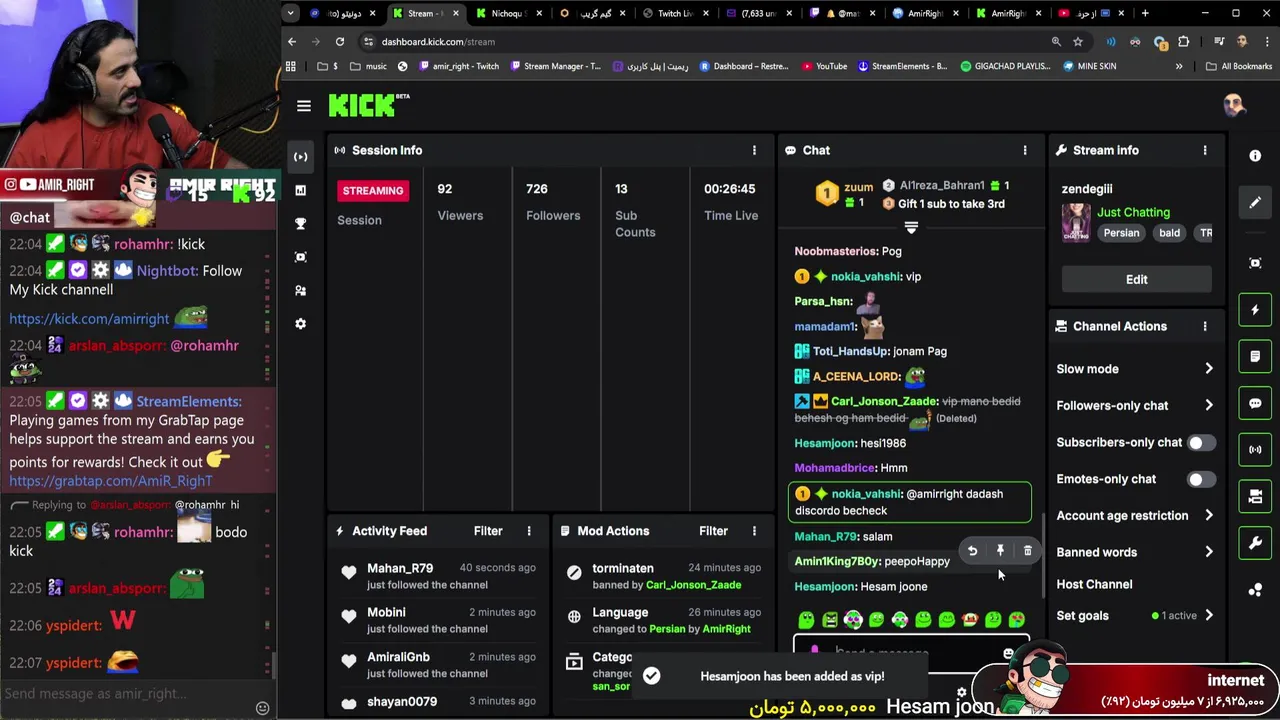Image resolution: width=1280 pixels, height=720 pixels.
Task: Open Mod Actions three-dot options
Action: 754,531
